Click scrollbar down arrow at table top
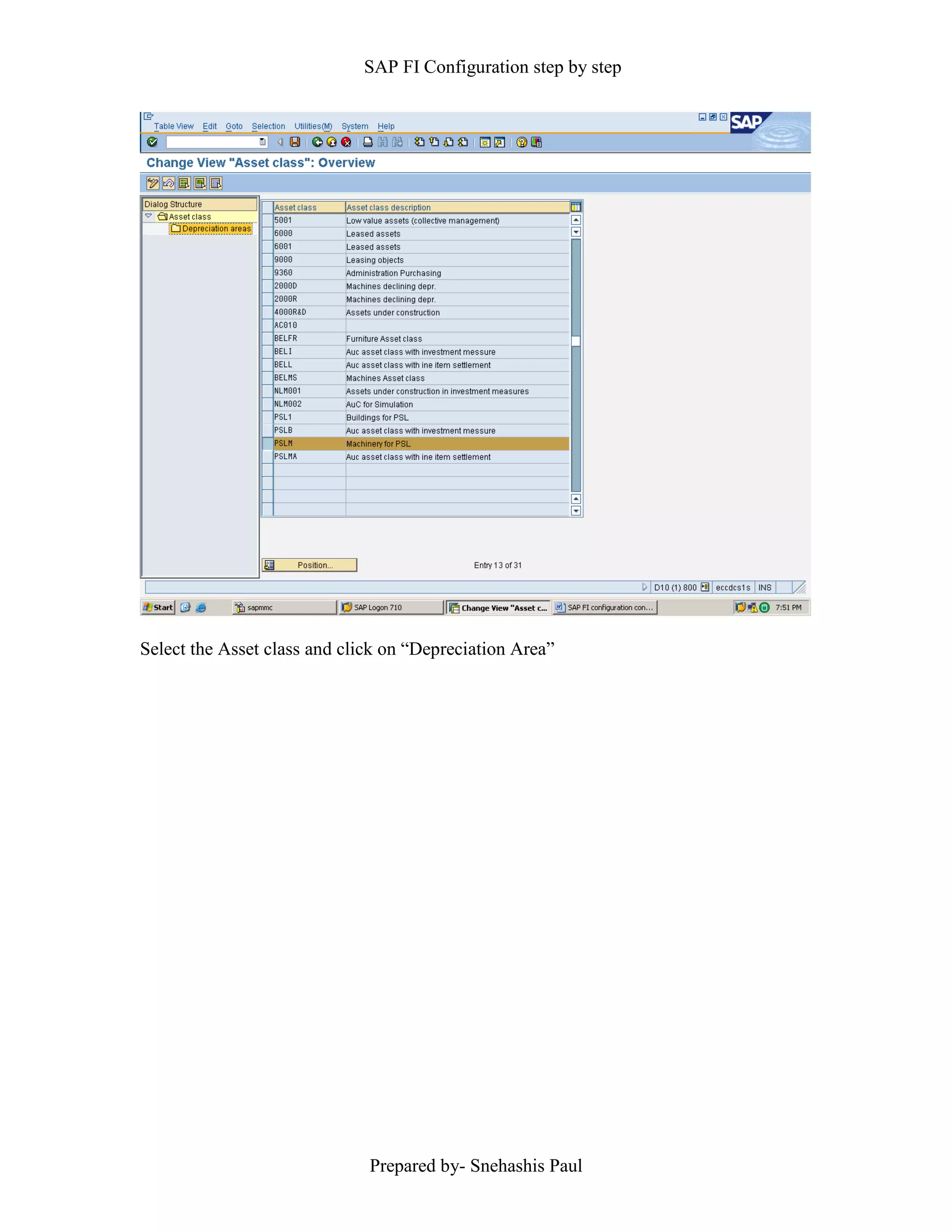This screenshot has height=1232, width=952. point(576,232)
